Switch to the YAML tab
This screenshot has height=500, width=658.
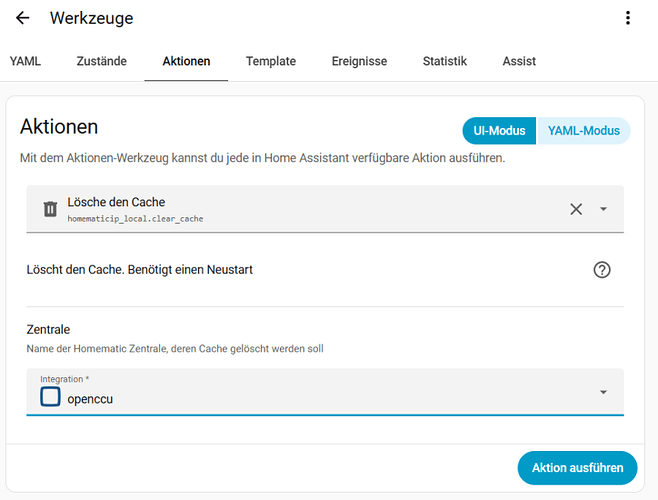coord(25,61)
